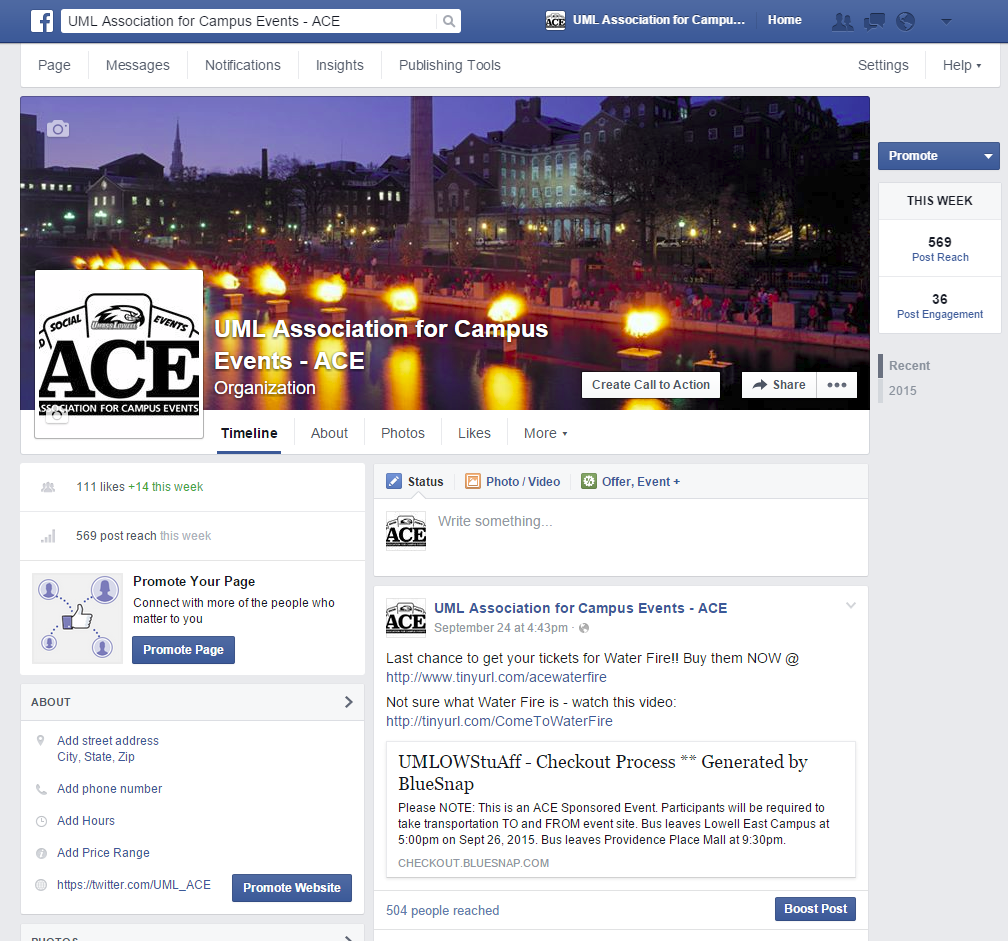
Task: Open the Help dropdown menu
Action: [x=962, y=66]
